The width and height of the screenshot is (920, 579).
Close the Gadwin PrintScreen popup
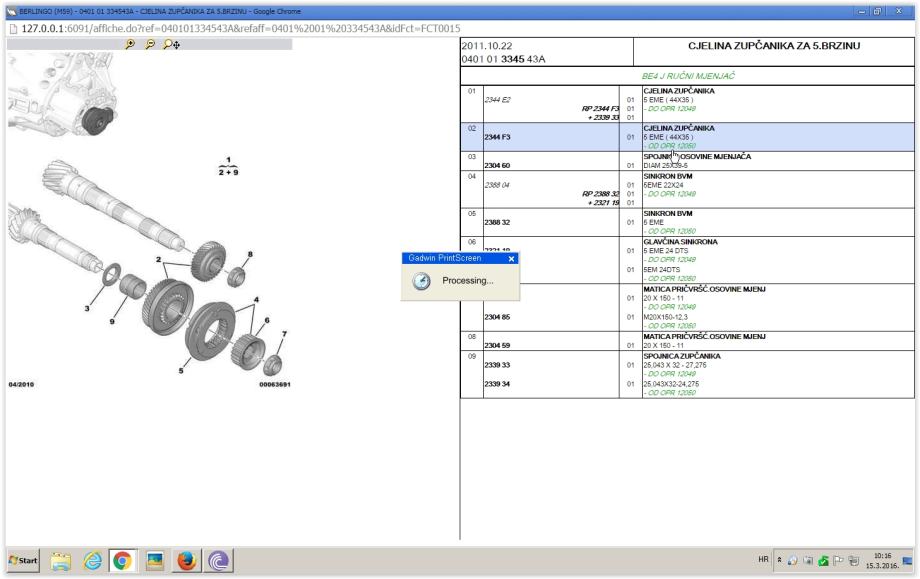511,259
